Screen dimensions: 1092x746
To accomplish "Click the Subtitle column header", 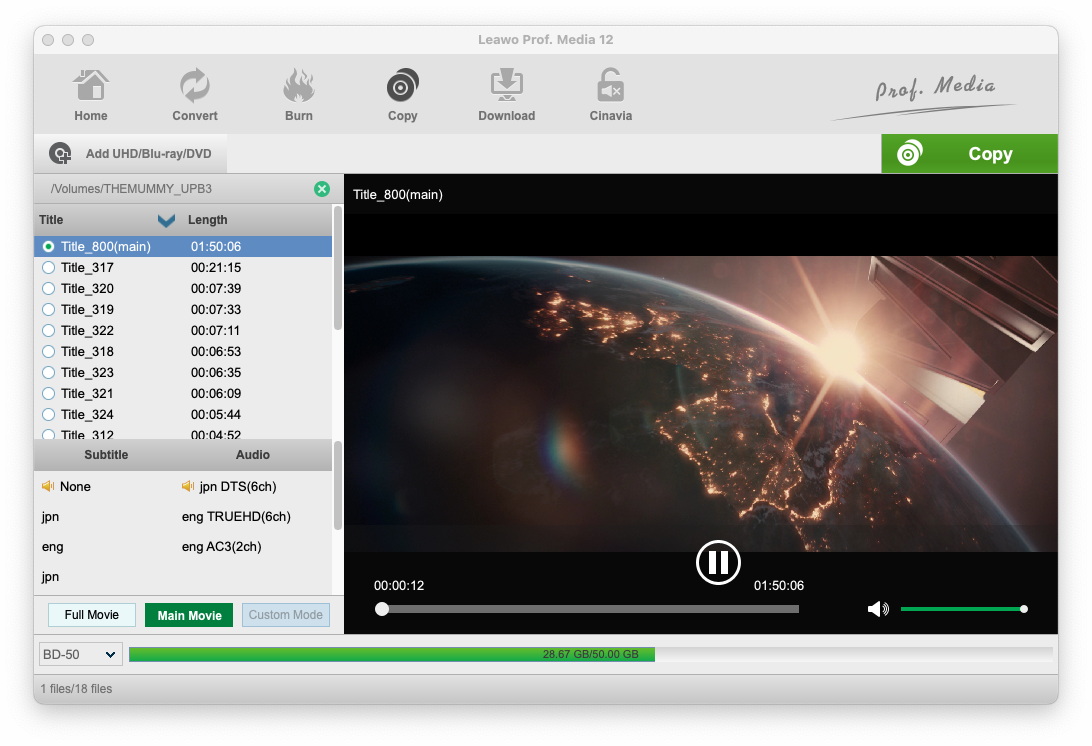I will pyautogui.click(x=106, y=454).
